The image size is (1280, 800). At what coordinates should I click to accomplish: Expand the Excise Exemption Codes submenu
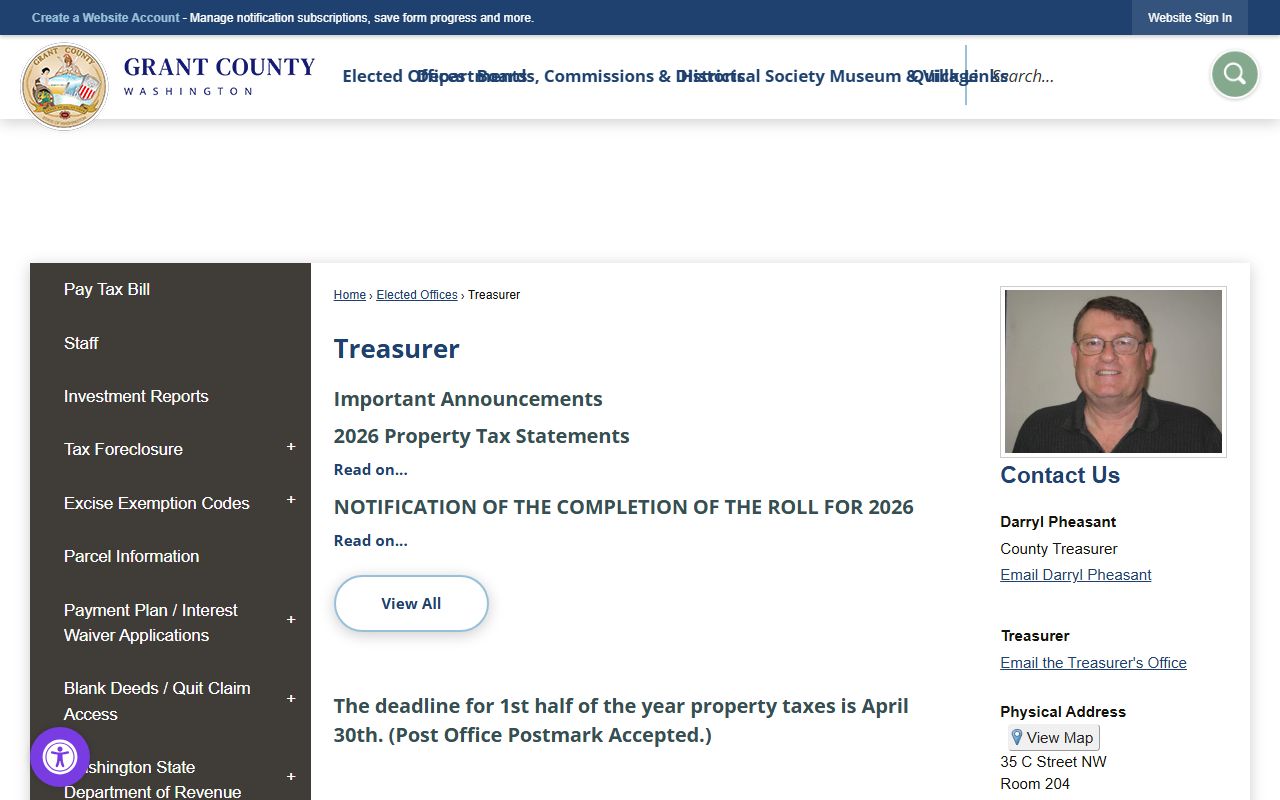291,500
